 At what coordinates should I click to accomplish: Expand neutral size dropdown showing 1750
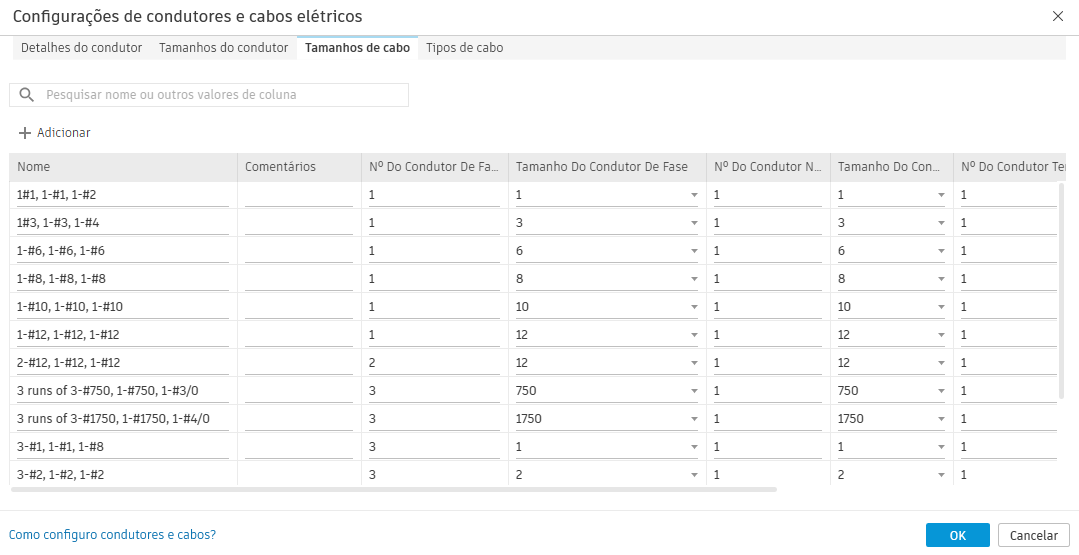click(941, 419)
